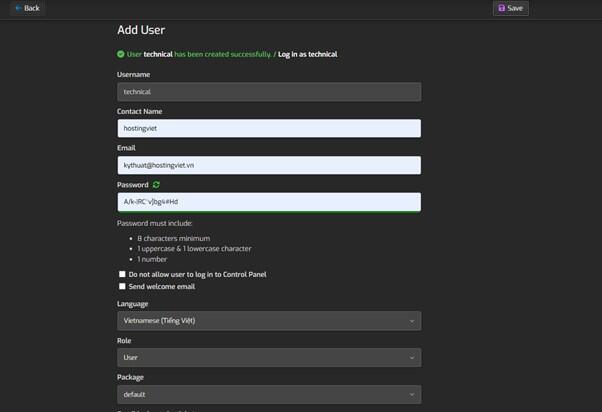Expand the Role dropdown set to User
The height and width of the screenshot is (412, 602).
click(268, 357)
